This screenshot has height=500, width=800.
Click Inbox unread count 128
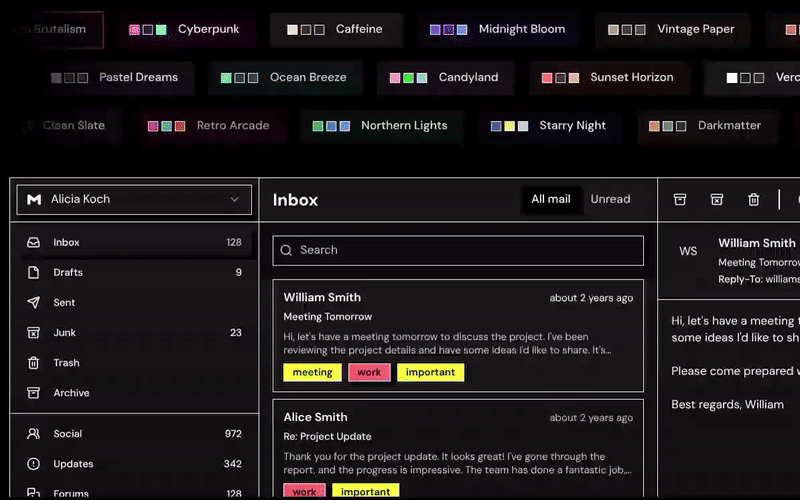click(234, 242)
